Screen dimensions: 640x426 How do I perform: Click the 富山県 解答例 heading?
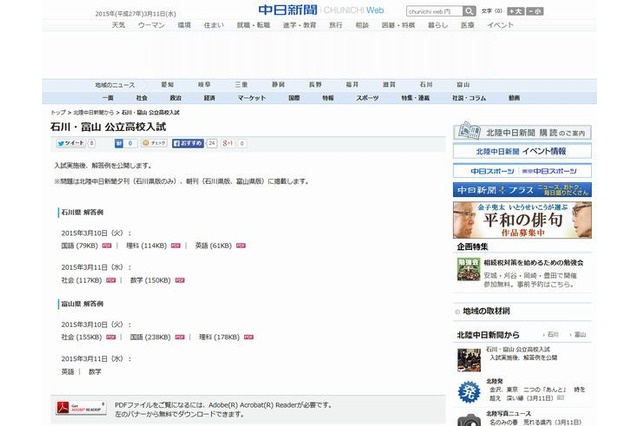[82, 304]
